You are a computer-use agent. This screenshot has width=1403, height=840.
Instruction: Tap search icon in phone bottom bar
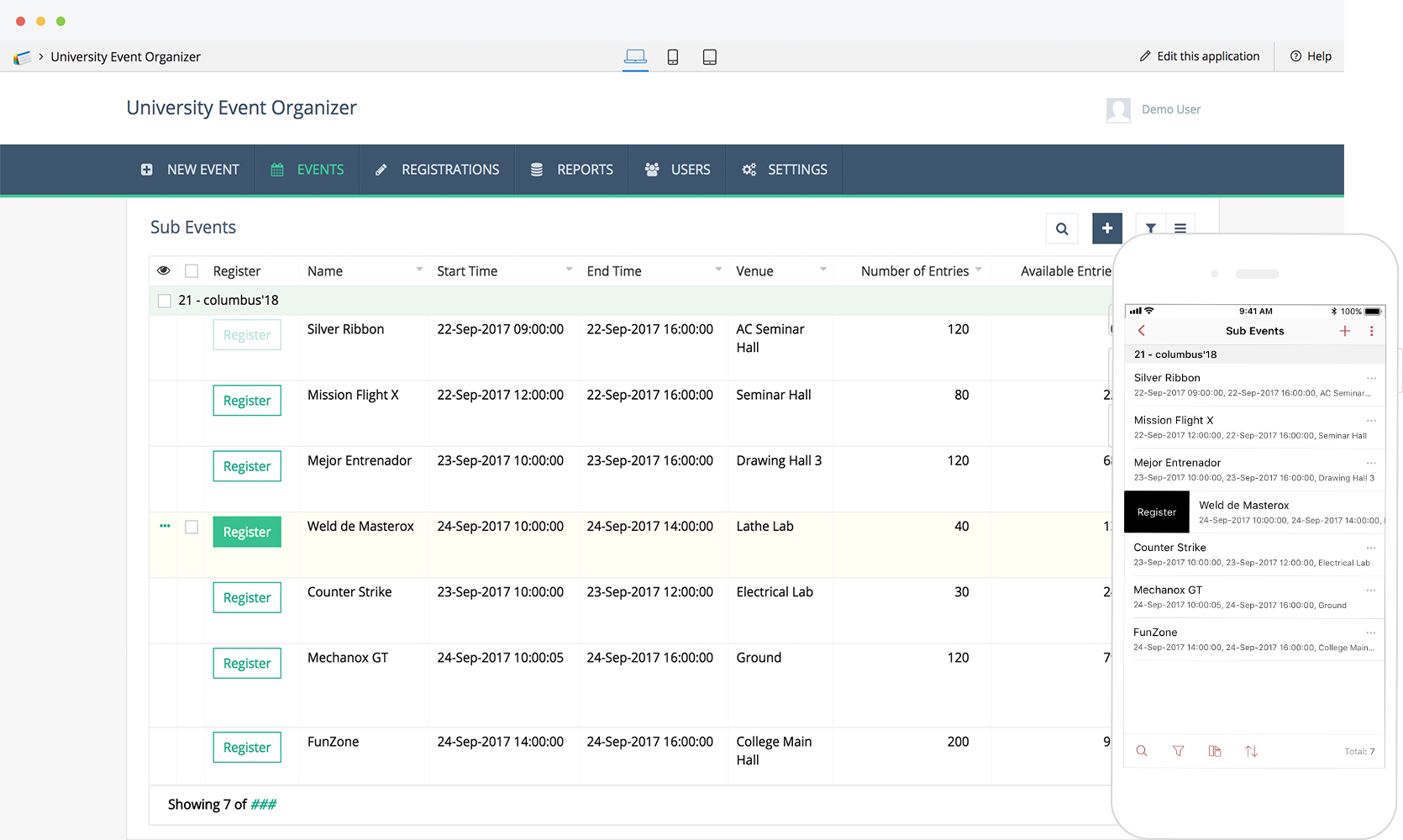1142,751
